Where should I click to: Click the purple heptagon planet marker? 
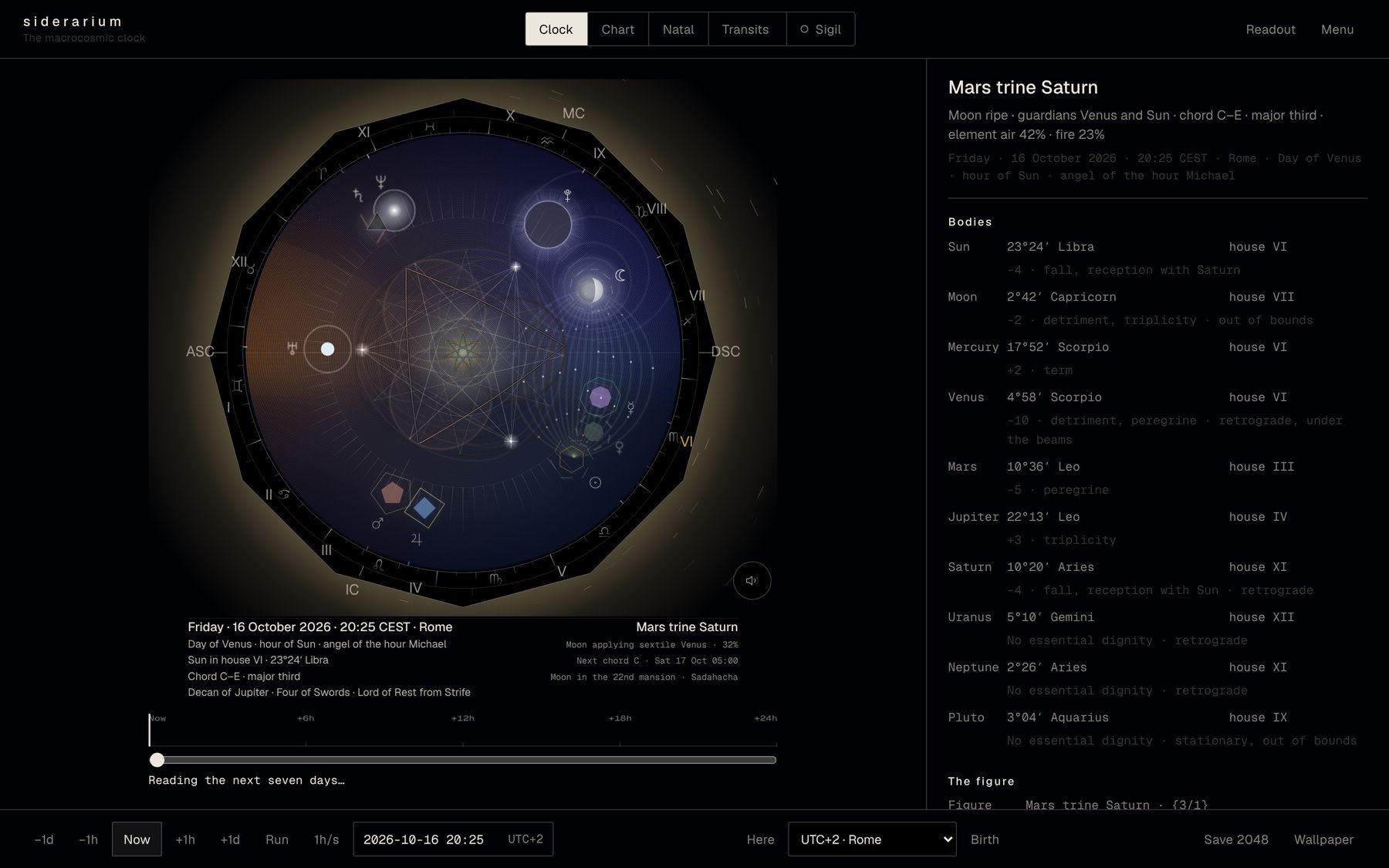point(600,397)
